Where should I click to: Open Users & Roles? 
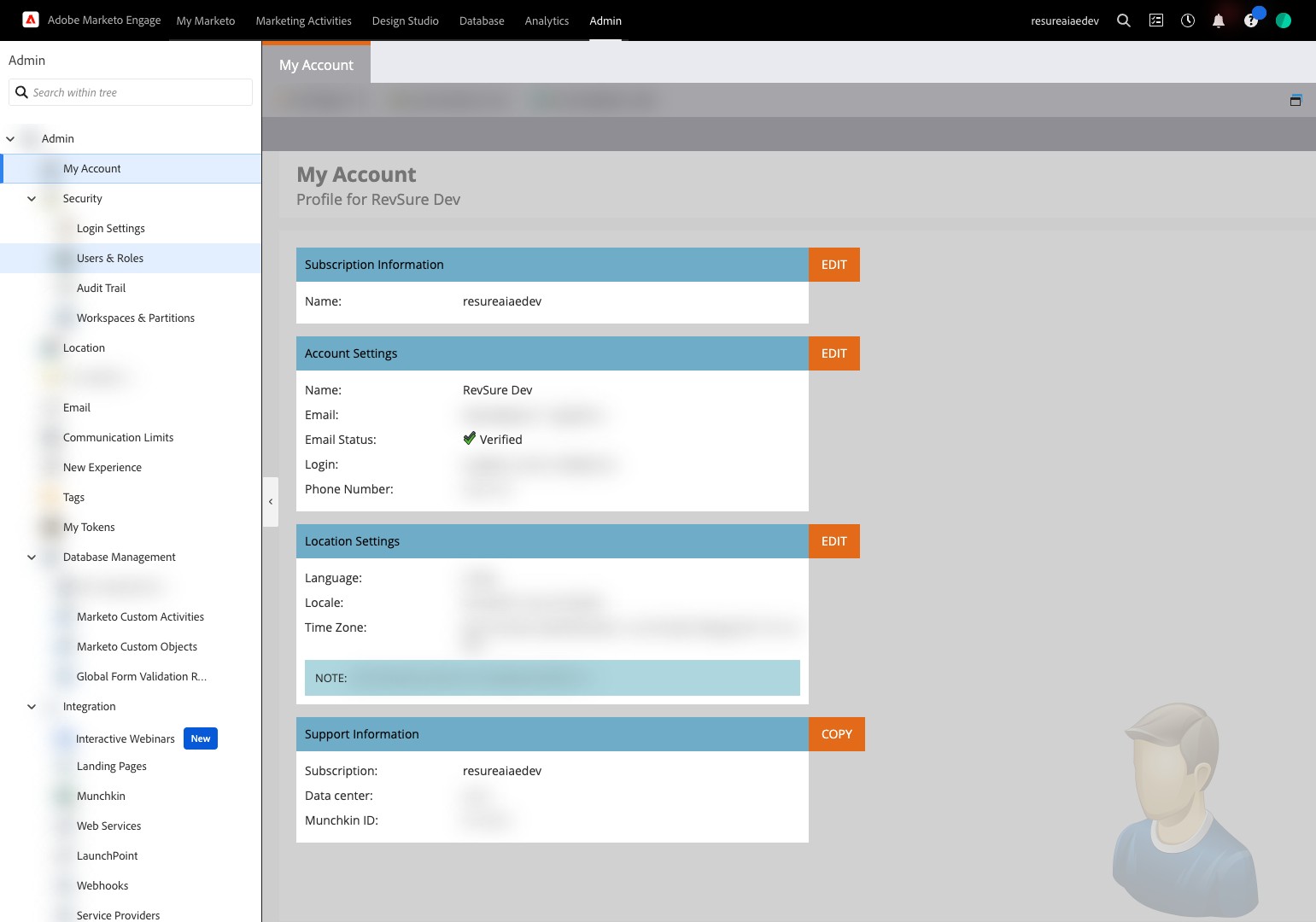[131, 258]
